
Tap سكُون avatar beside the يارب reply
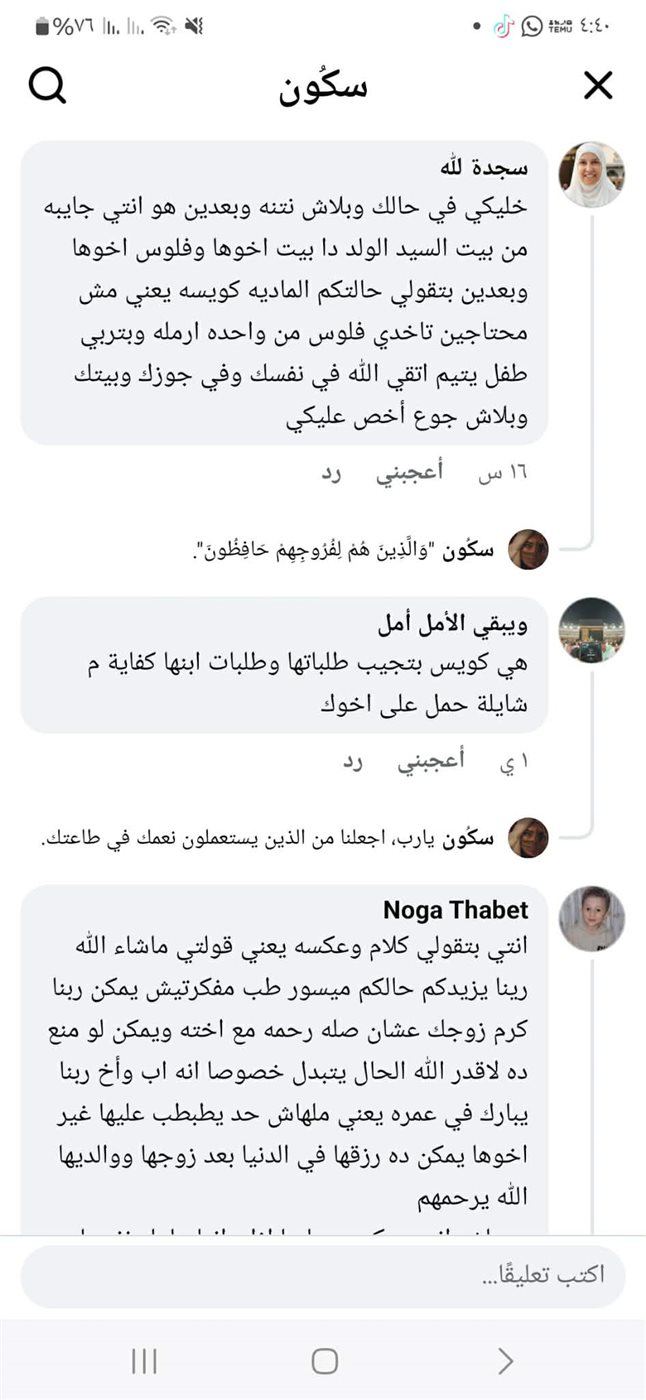528,838
